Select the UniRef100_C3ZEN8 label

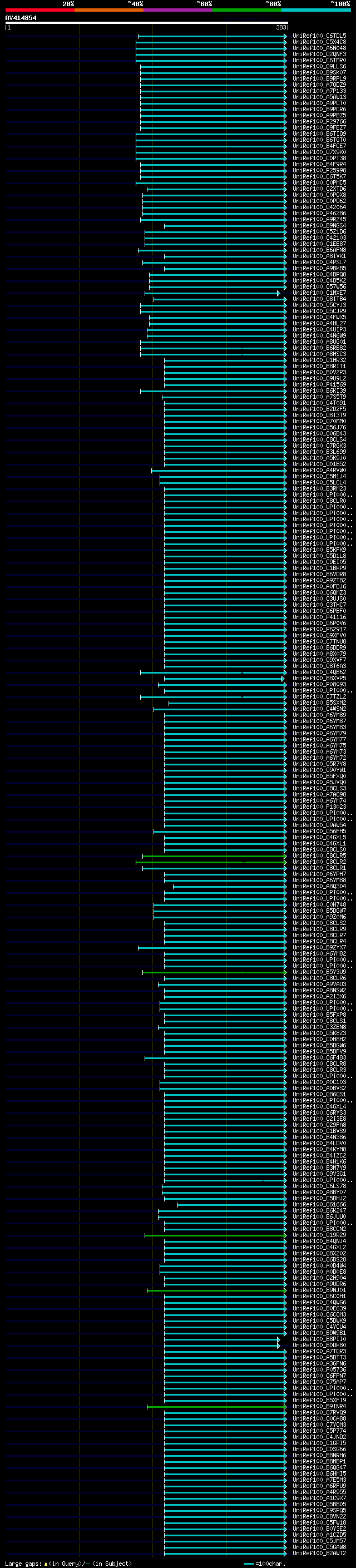(319, 1027)
